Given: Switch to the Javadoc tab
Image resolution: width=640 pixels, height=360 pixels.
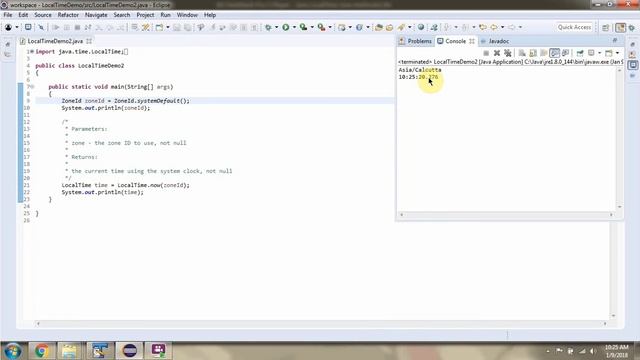Looking at the screenshot, I should pyautogui.click(x=495, y=41).
